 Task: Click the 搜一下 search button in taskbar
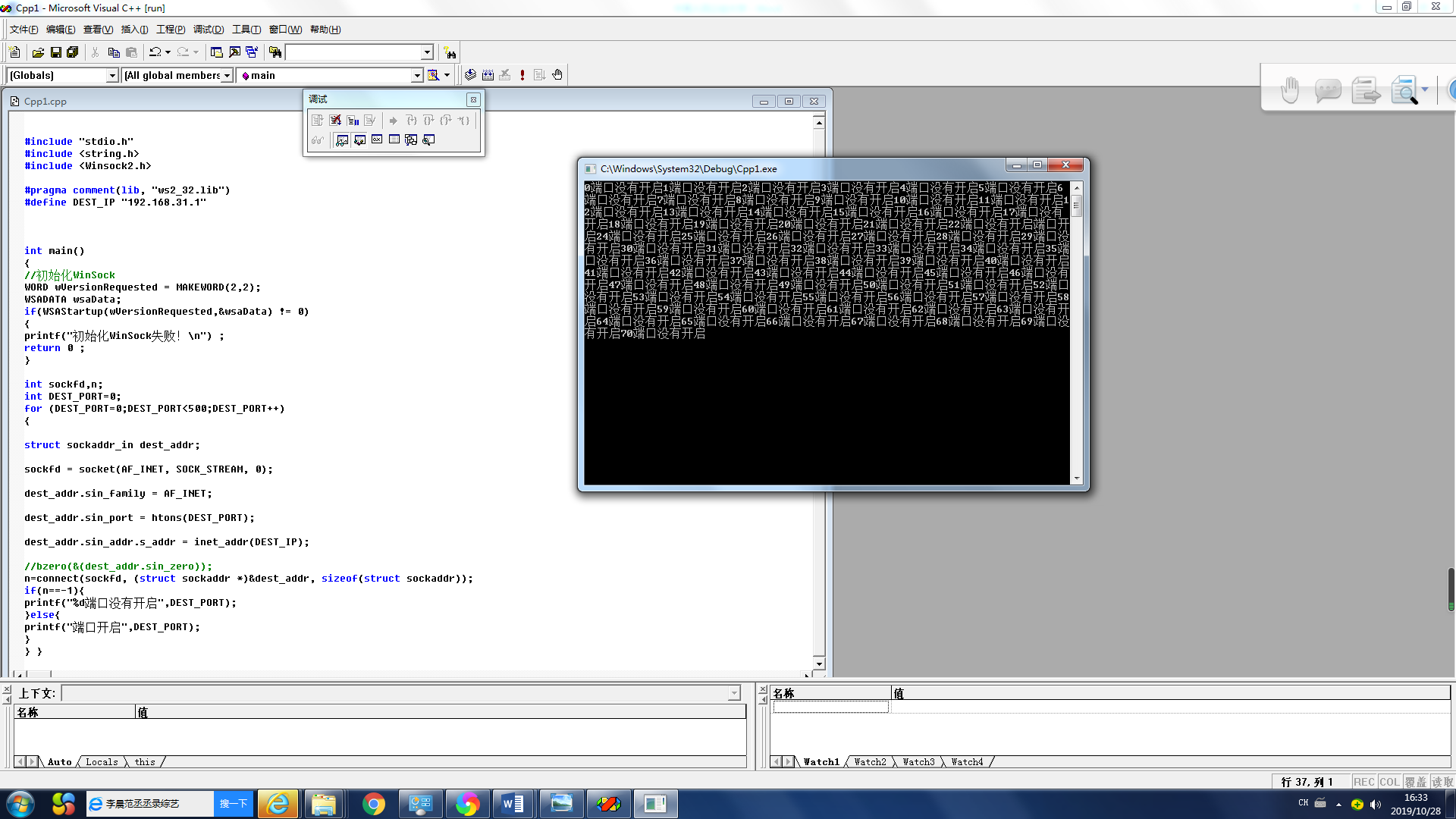(234, 804)
